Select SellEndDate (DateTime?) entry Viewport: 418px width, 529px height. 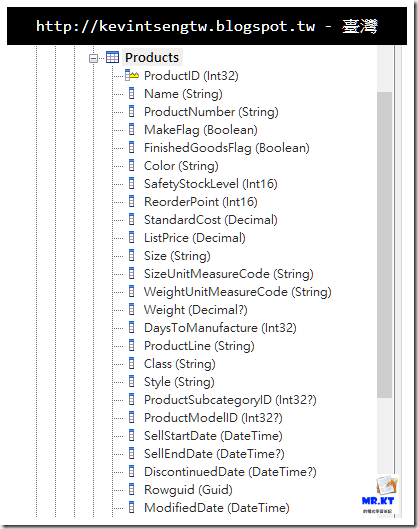[x=214, y=454]
